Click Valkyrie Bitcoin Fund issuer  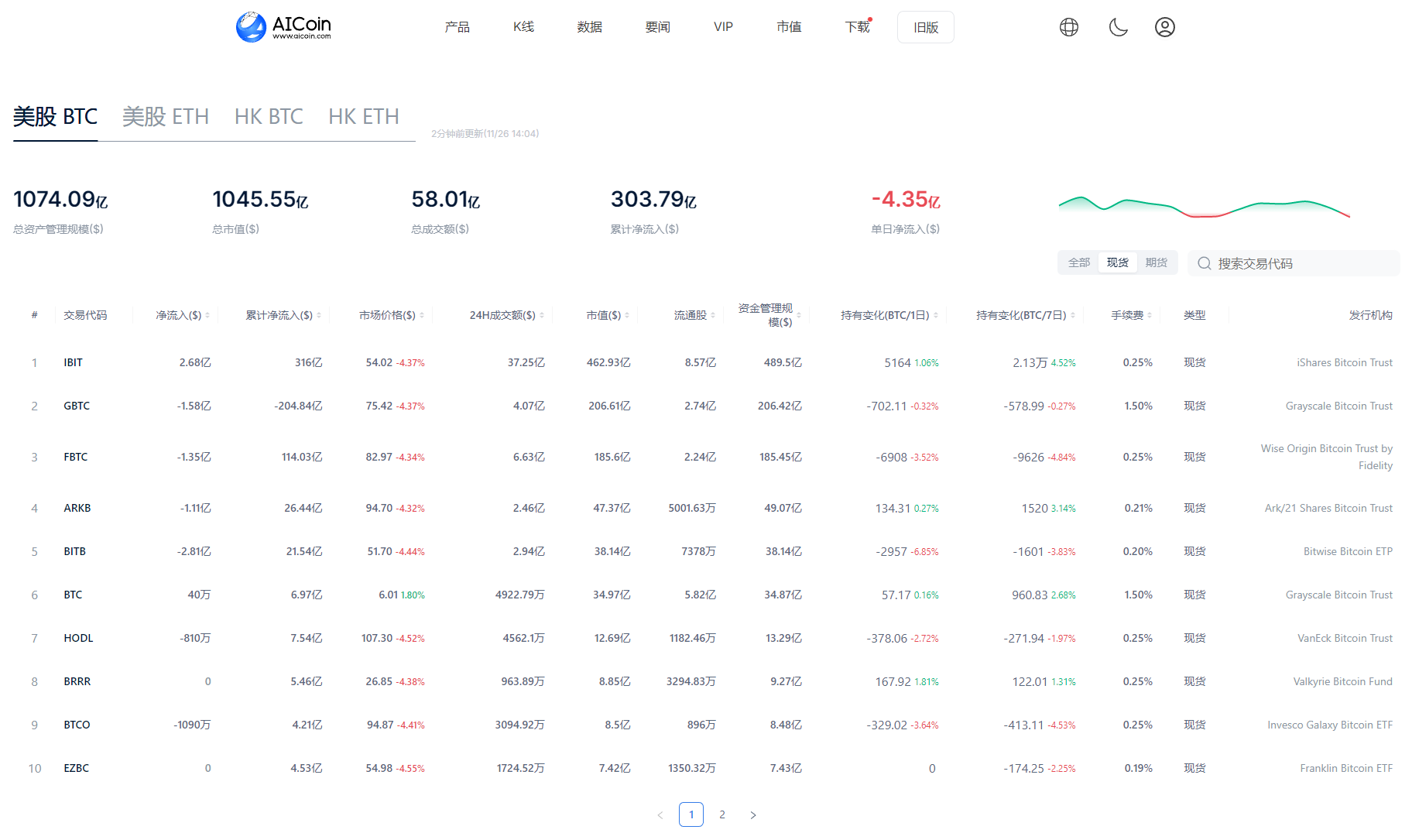[x=1342, y=681]
